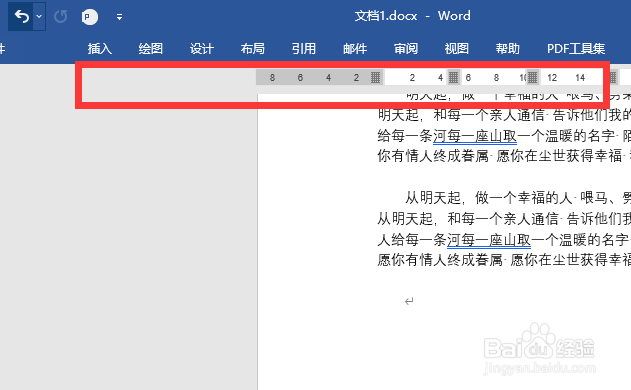Click the empty paragraph mark below the text
631x390 pixels.
pyautogui.click(x=409, y=301)
